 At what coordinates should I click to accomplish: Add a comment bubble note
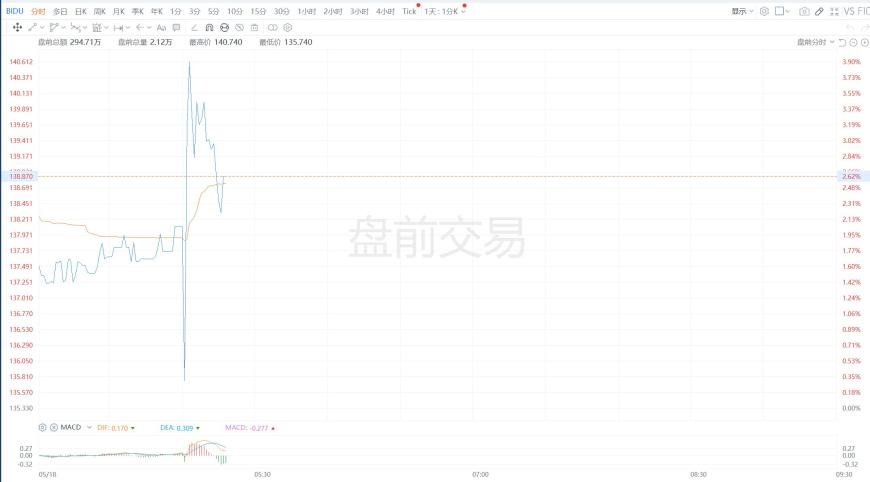point(176,27)
